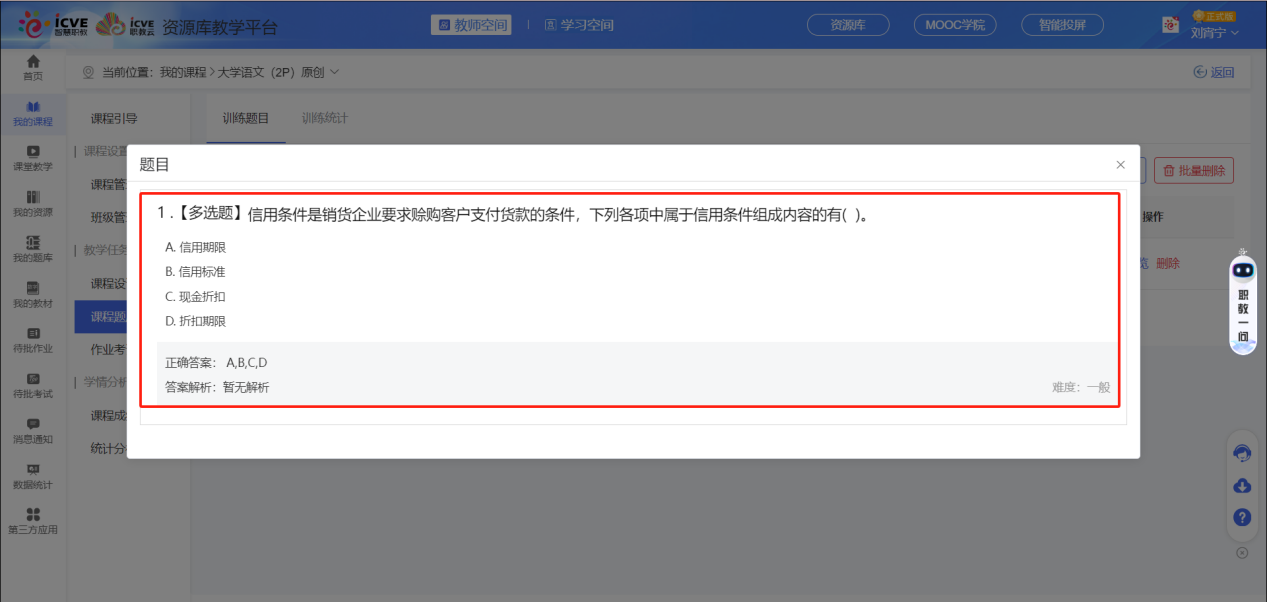Go to 我的资源 in sidebar
The image size is (1267, 602).
pos(33,203)
